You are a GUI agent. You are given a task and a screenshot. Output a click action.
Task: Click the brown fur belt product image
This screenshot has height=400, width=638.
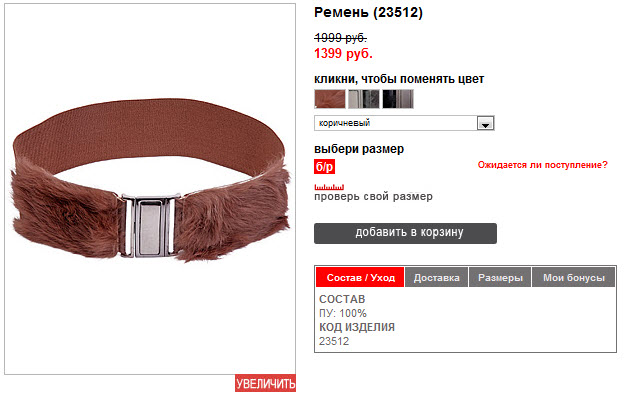coord(150,179)
